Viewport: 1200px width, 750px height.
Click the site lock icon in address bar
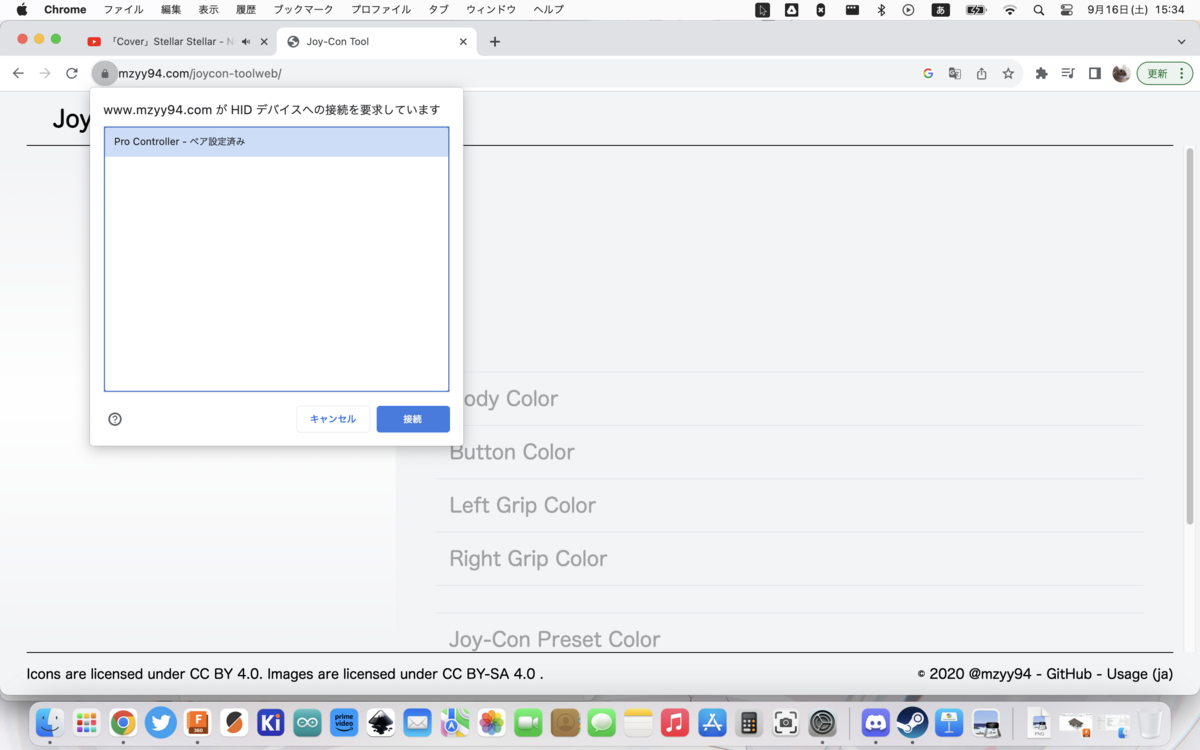[105, 74]
